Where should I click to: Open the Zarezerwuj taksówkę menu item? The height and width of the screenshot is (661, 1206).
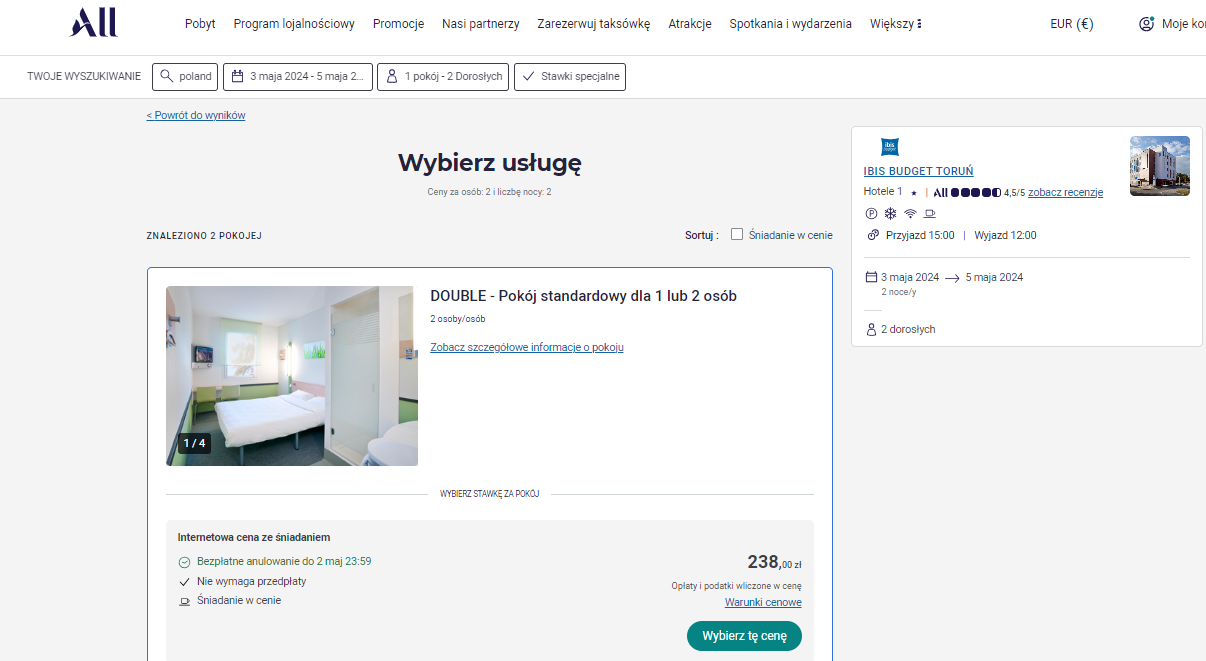click(x=594, y=24)
